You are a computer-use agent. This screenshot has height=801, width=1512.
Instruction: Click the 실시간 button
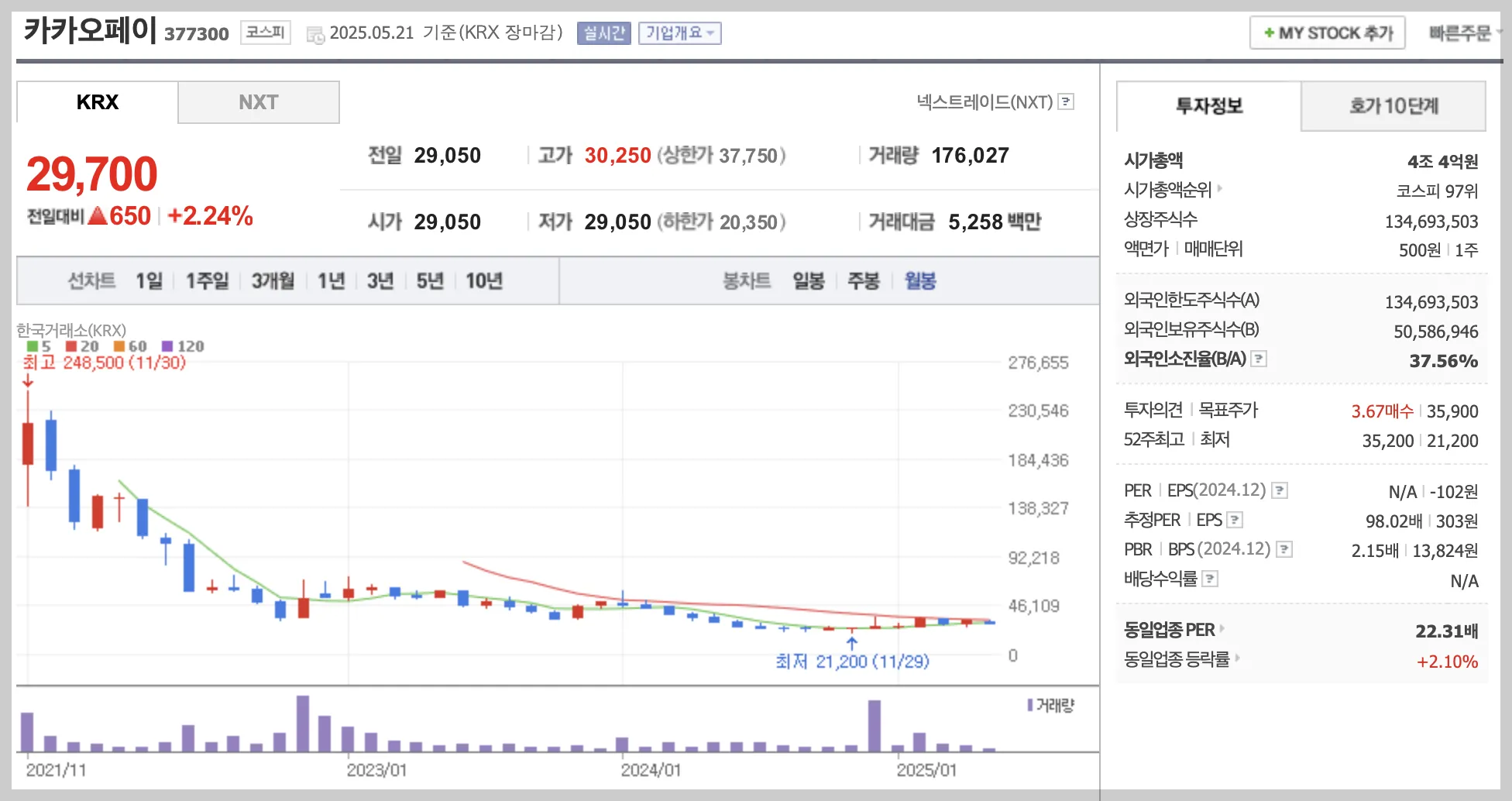click(x=604, y=33)
